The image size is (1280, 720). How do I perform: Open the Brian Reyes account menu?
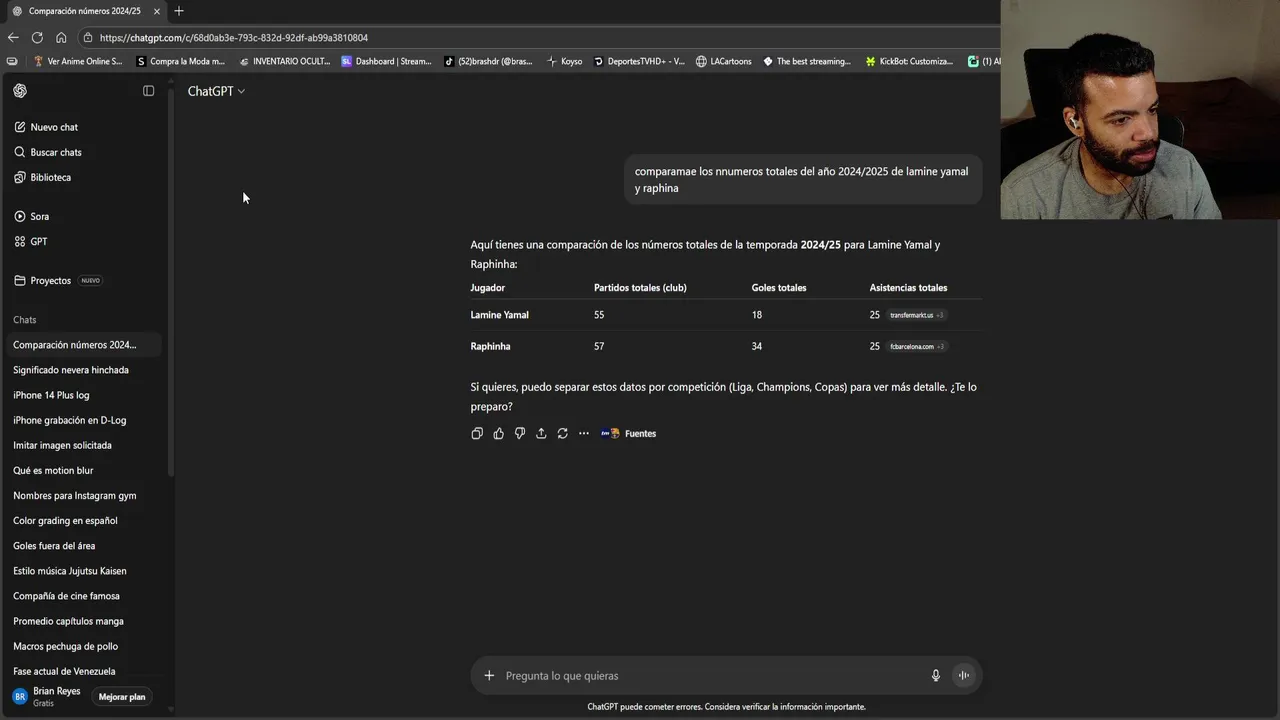click(x=48, y=696)
